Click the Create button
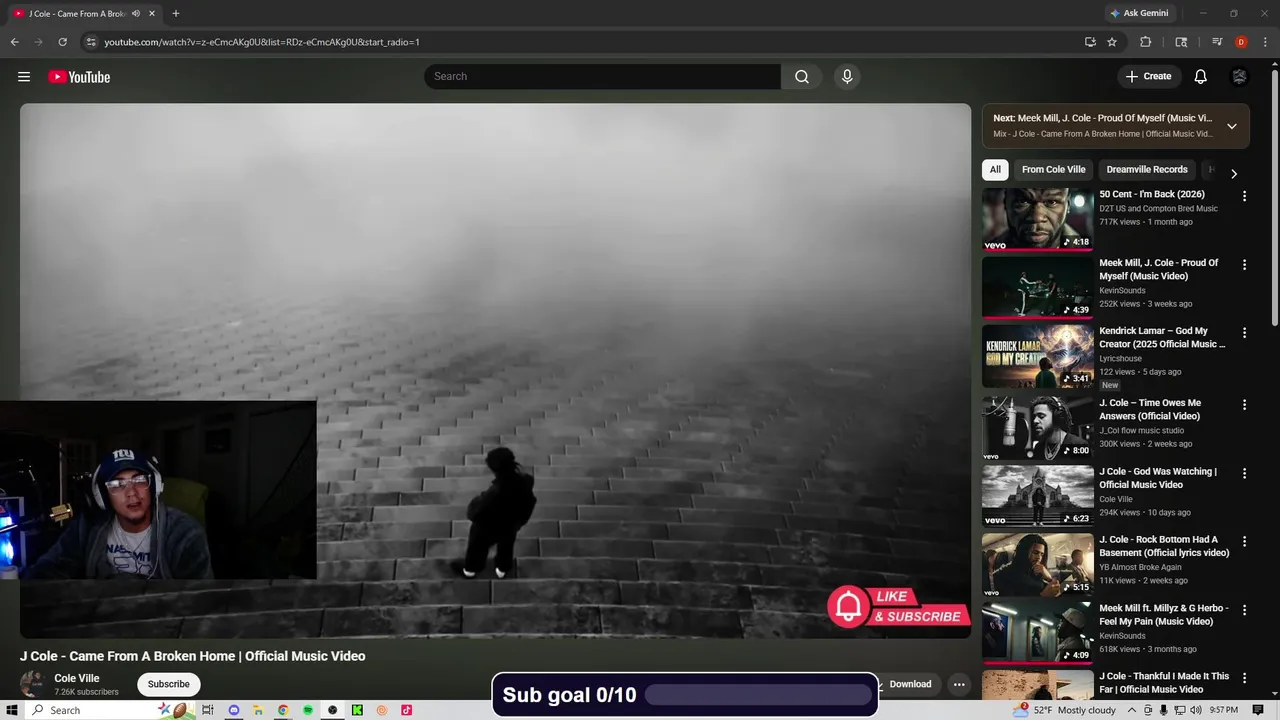Screen dimensions: 1280x720 click(1149, 77)
